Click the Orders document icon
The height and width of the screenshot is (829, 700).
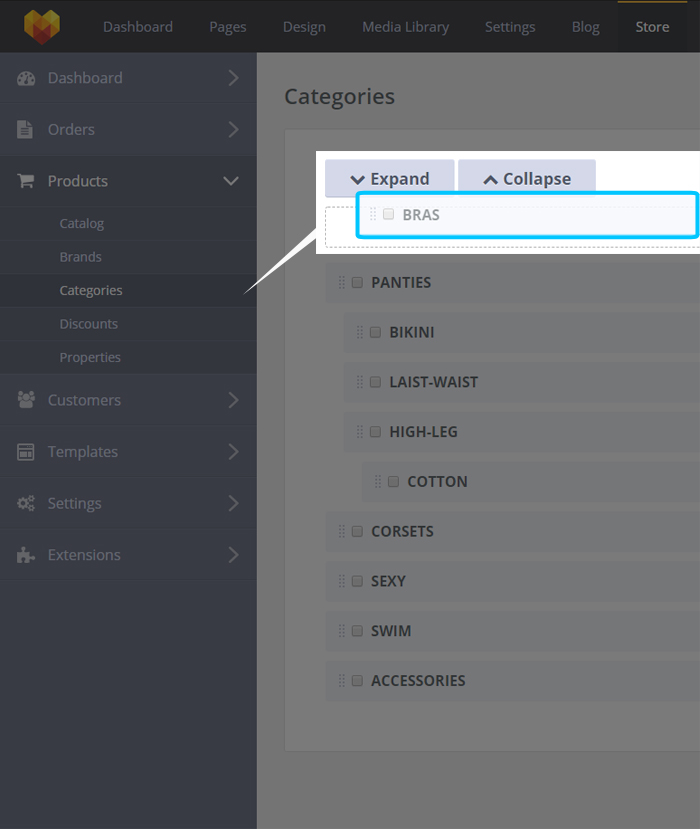25,130
